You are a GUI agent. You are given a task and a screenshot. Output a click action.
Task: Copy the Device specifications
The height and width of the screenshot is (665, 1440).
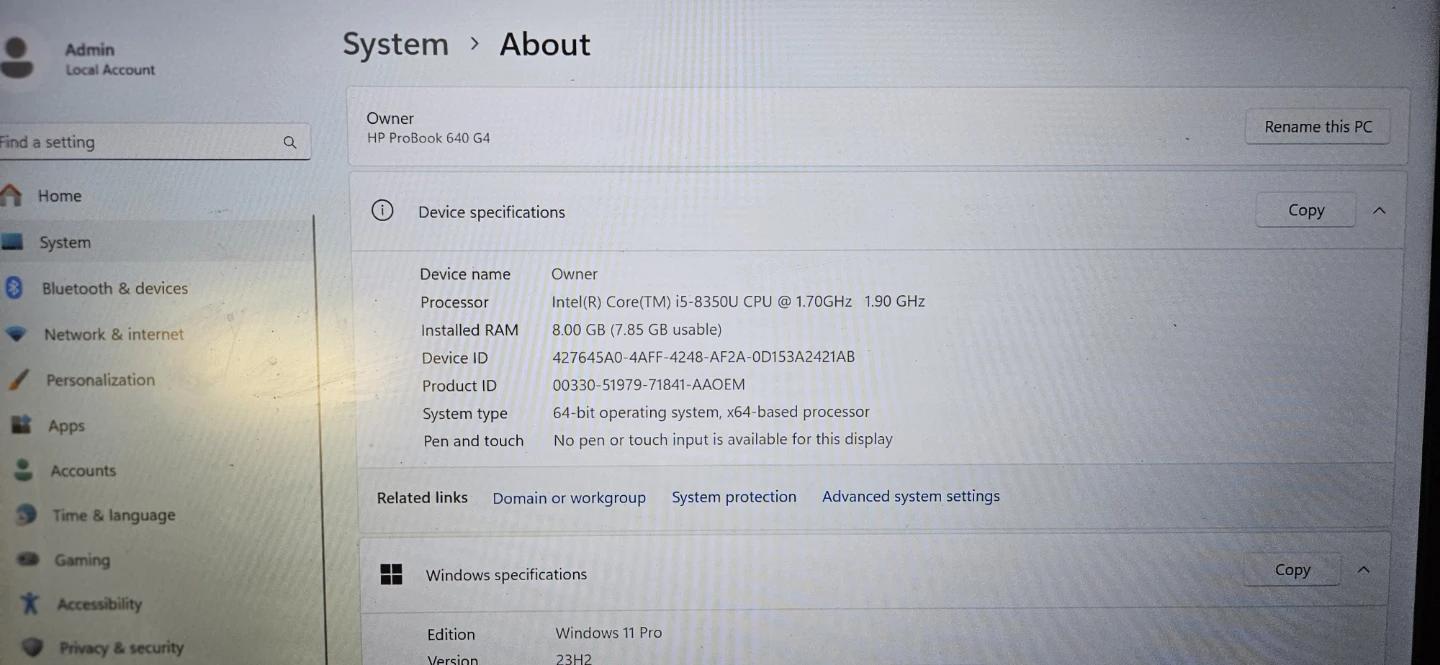(x=1306, y=210)
